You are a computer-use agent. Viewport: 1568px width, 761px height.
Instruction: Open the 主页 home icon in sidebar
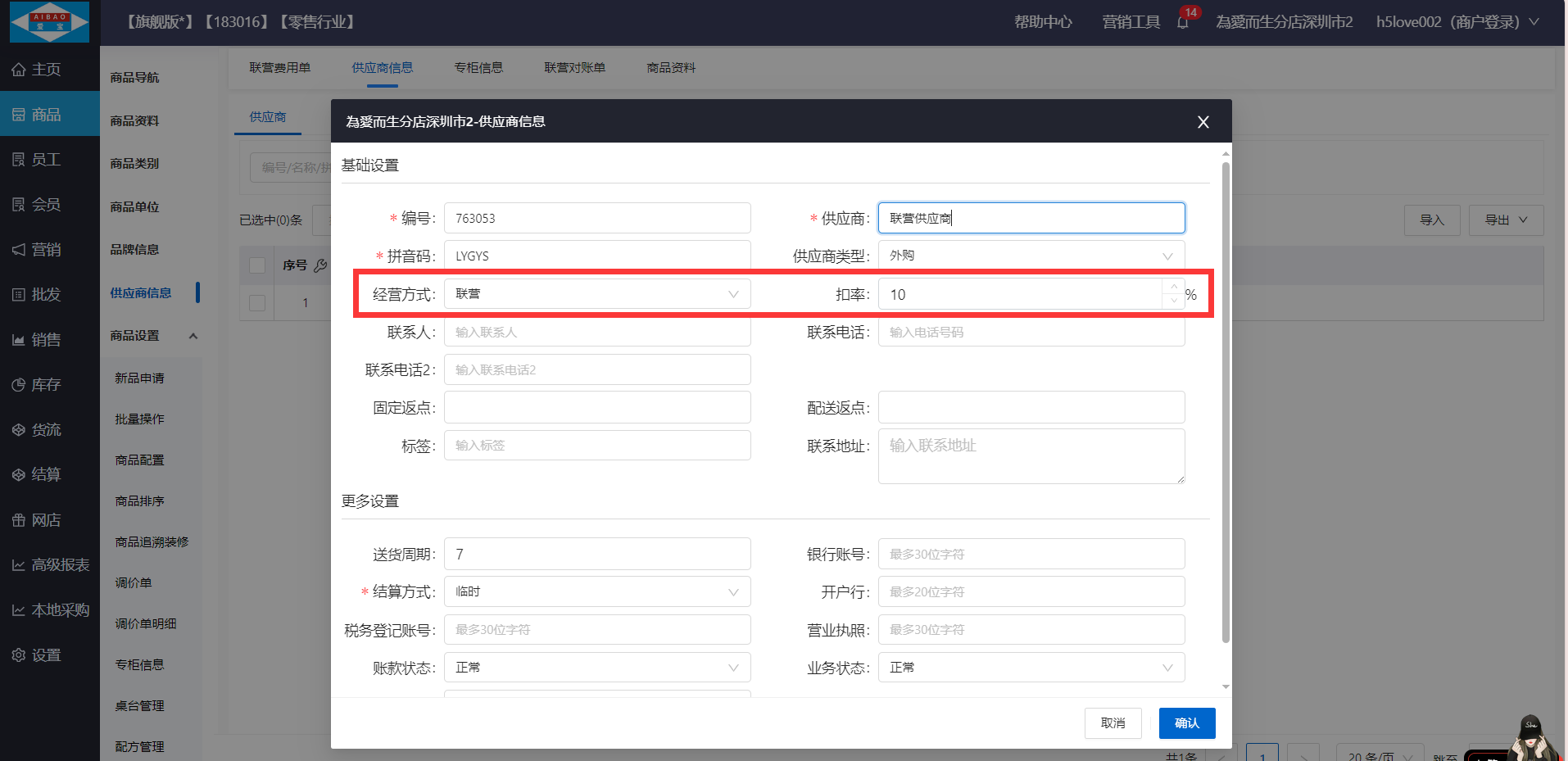click(x=19, y=70)
